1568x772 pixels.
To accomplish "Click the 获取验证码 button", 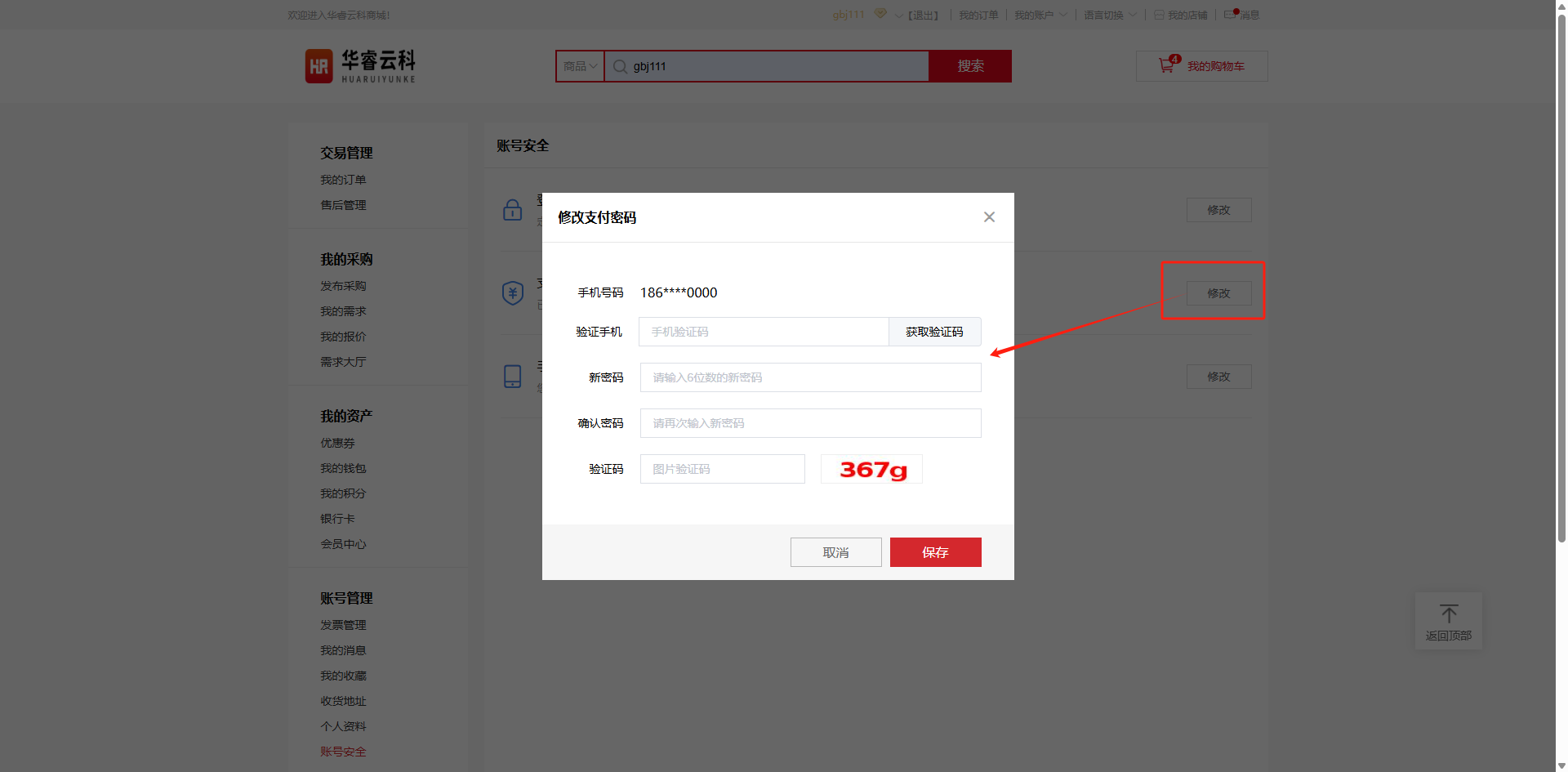I will tap(934, 332).
